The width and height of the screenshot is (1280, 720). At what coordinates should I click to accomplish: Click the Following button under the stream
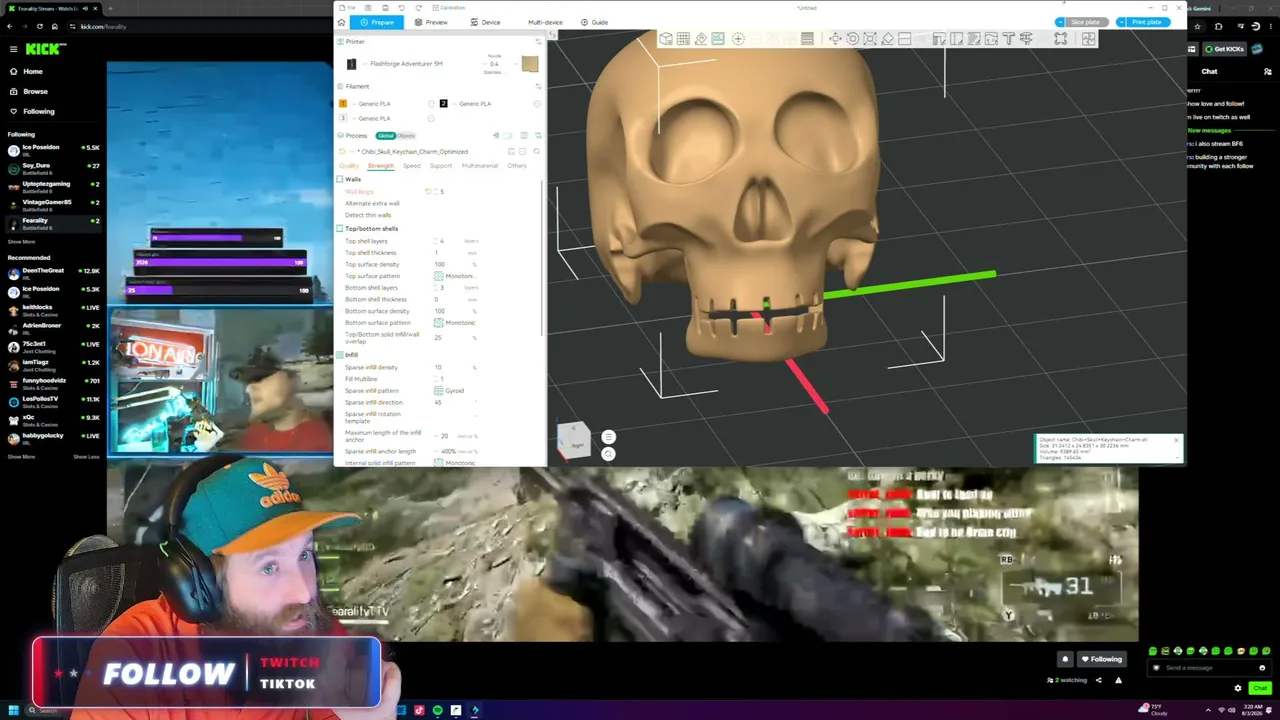pos(1101,659)
